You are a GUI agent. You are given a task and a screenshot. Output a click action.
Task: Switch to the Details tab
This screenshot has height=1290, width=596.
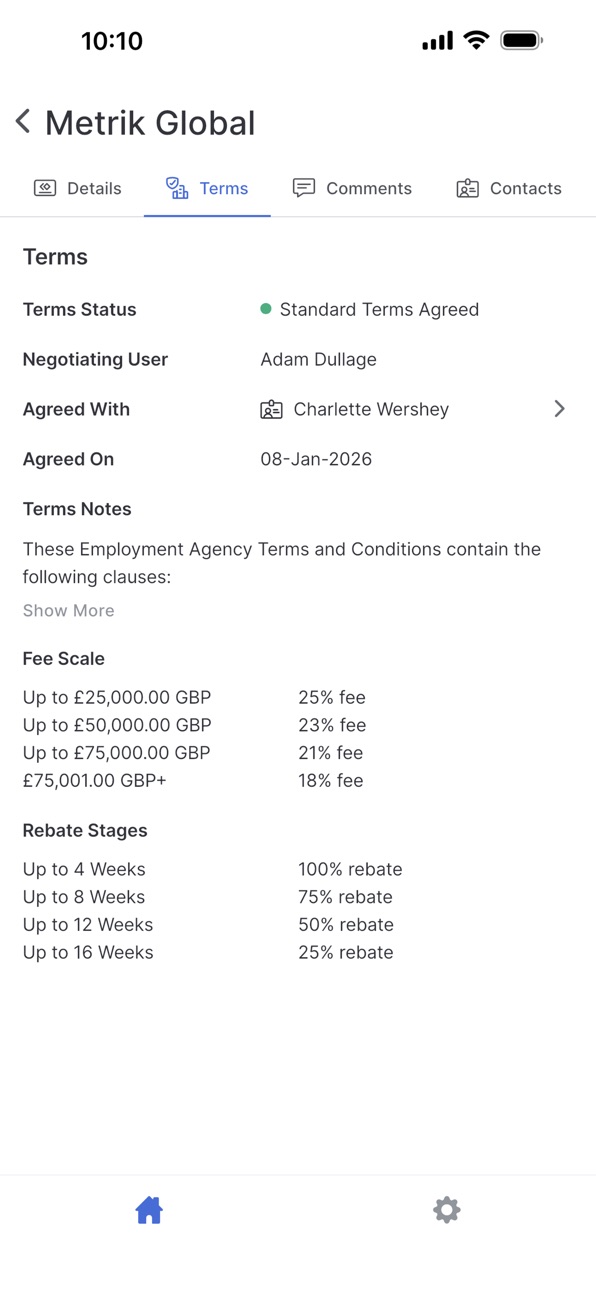[77, 188]
